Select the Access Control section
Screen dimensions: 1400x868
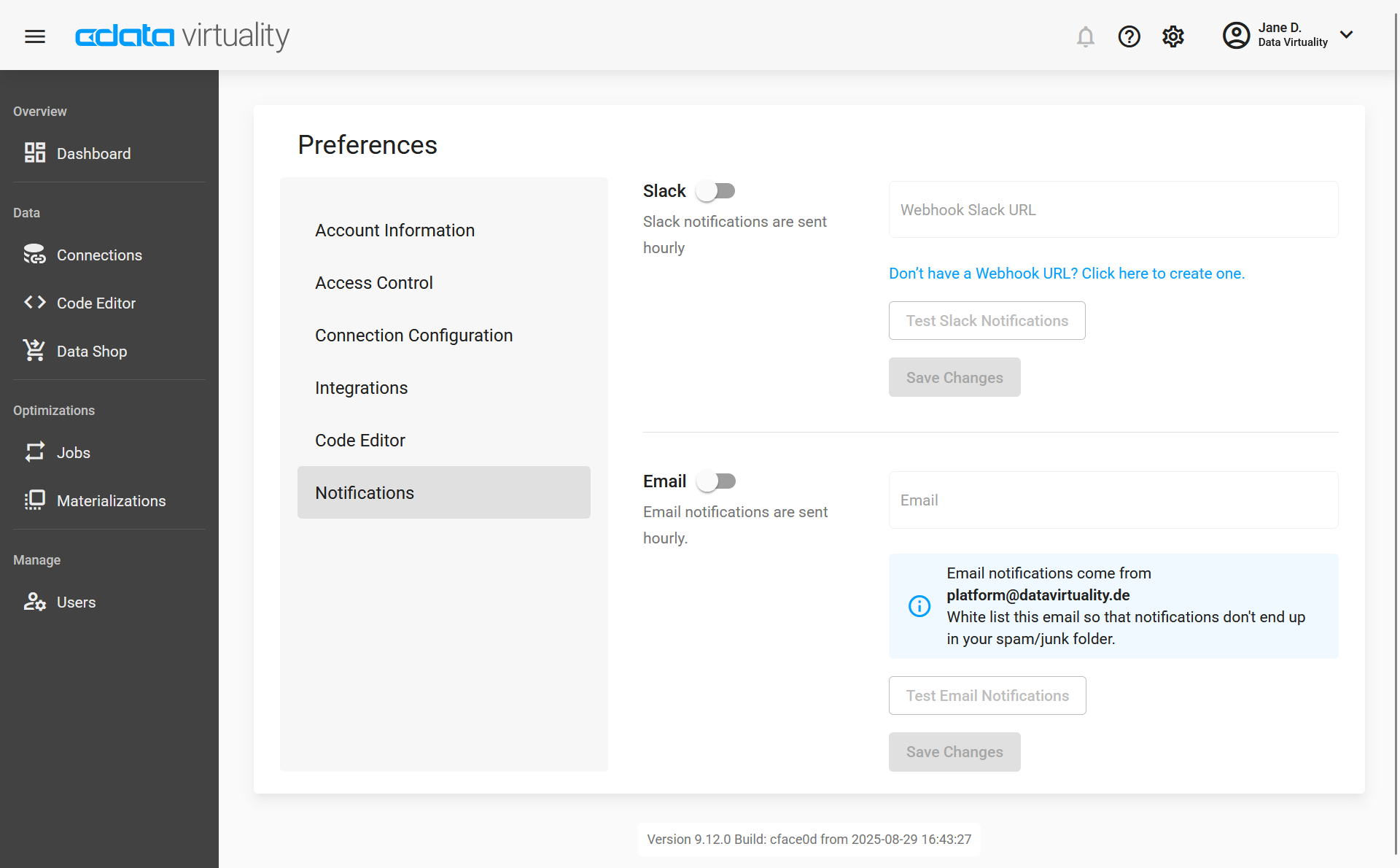pos(373,282)
